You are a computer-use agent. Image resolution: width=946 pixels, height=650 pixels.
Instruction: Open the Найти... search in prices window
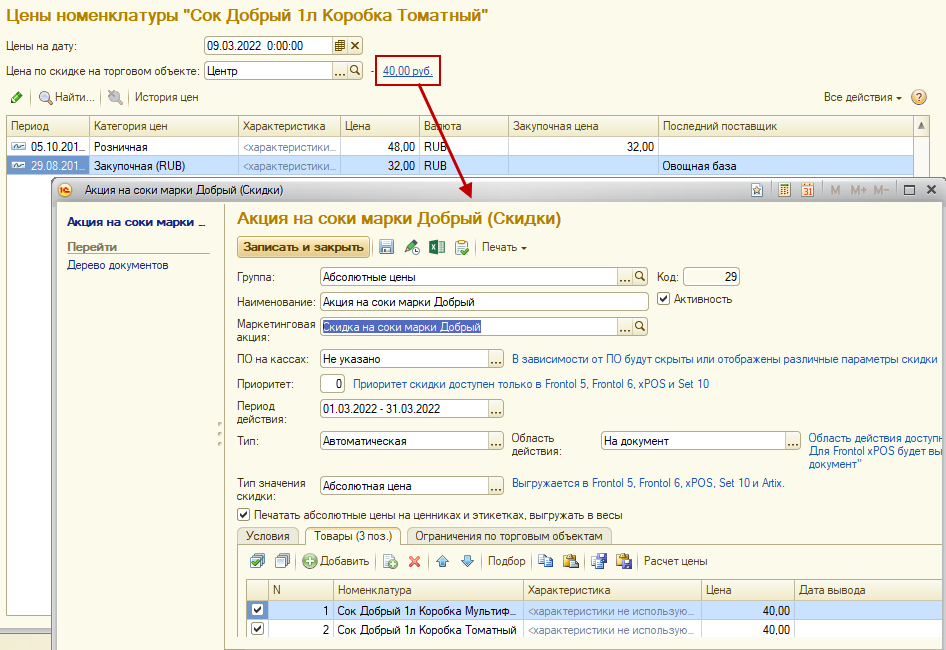pos(66,97)
